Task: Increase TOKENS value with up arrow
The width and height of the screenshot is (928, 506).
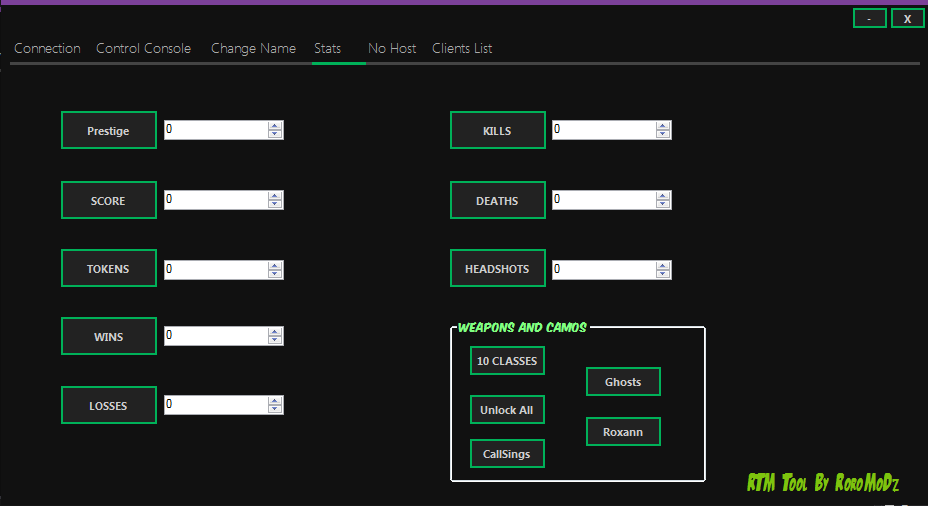Action: [x=275, y=266]
